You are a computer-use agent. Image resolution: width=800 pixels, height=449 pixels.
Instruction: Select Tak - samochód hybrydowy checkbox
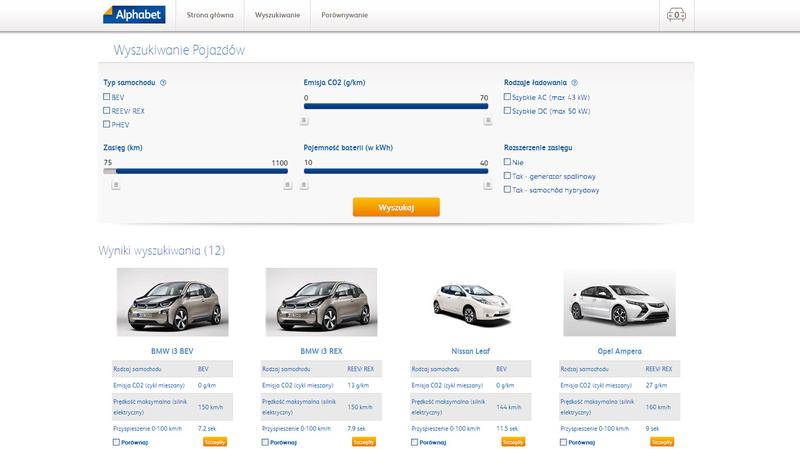point(507,189)
